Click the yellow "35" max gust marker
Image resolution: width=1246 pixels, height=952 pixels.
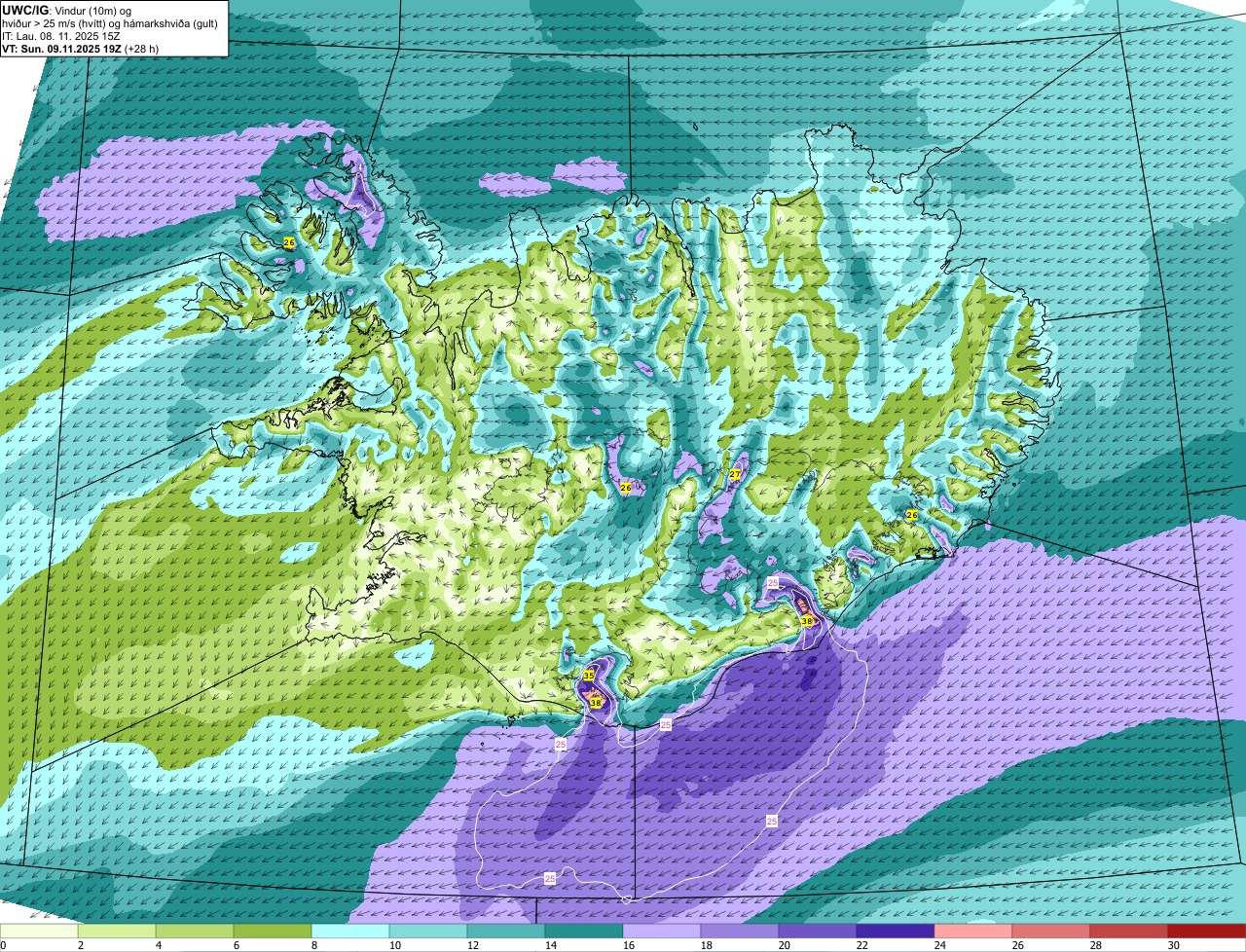[x=589, y=675]
